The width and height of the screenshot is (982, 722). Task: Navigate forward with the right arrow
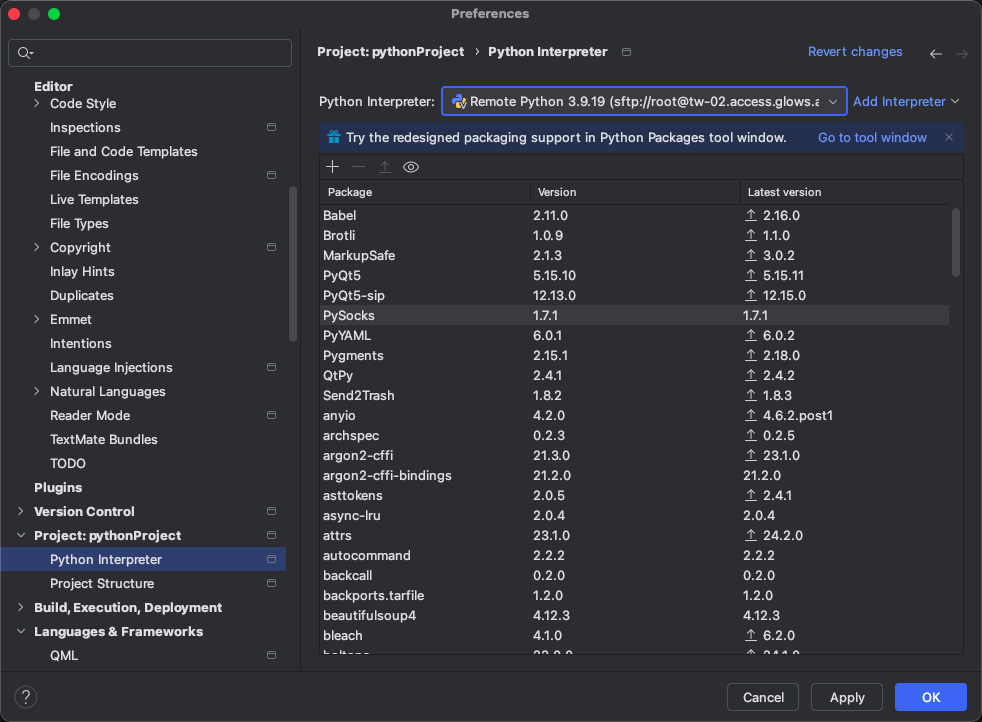point(961,54)
